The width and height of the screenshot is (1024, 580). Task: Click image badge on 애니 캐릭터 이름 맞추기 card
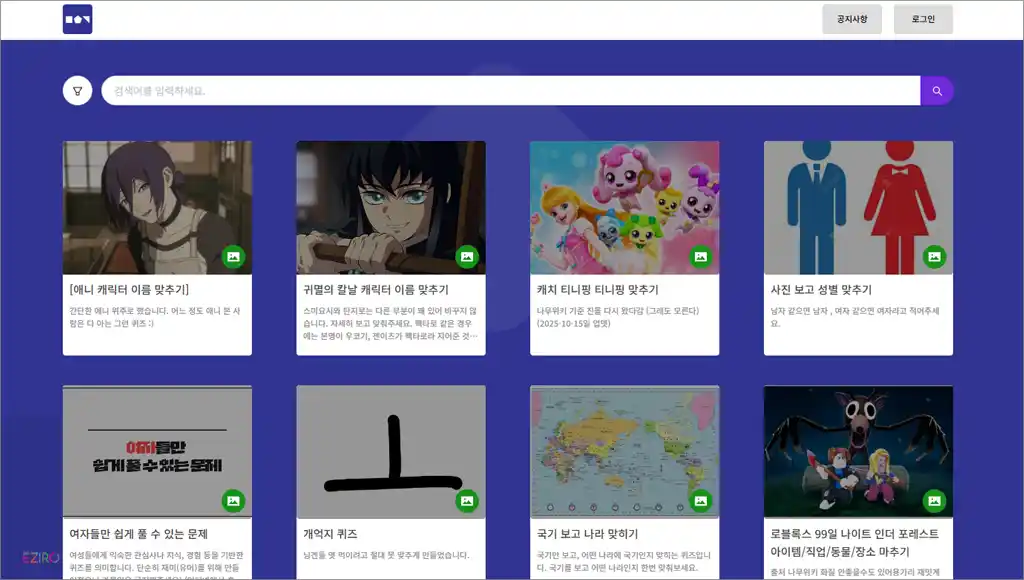233,257
